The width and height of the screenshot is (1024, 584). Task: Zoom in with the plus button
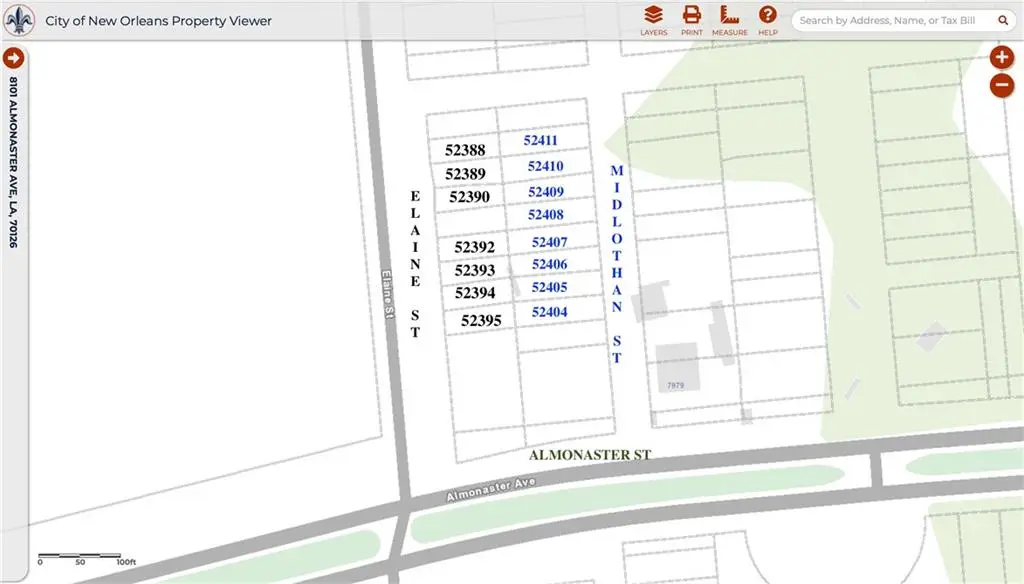1001,57
